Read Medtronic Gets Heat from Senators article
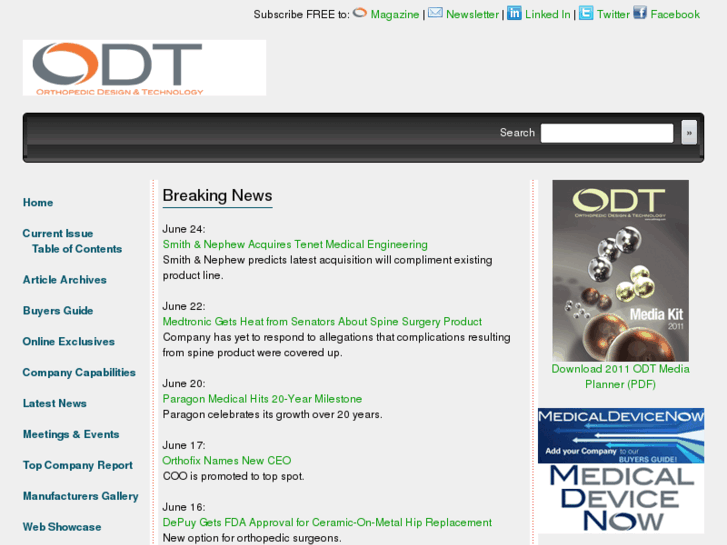The height and width of the screenshot is (545, 727). [322, 322]
